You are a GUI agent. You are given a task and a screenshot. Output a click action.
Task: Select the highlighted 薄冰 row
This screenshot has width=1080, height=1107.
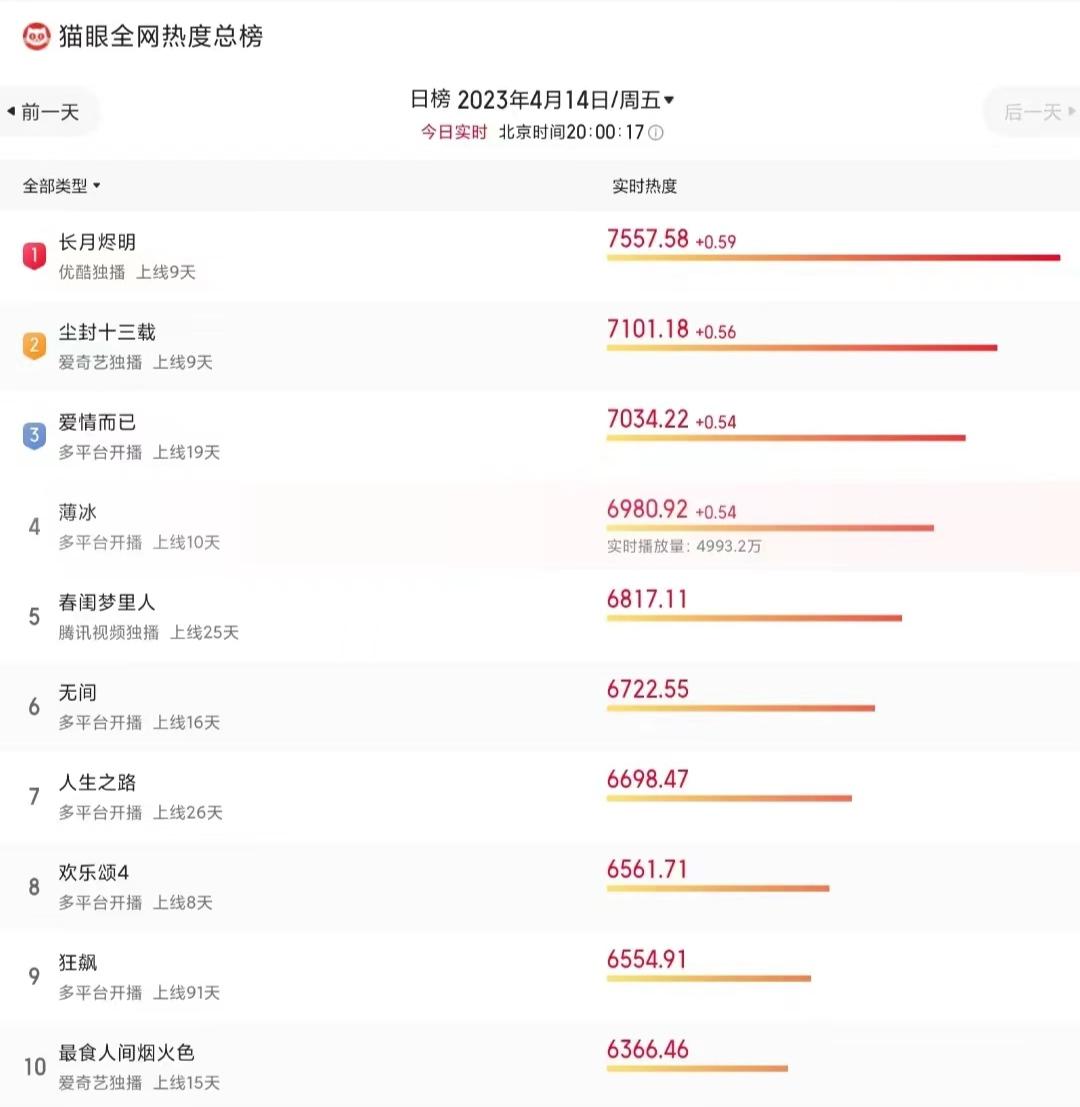point(540,526)
